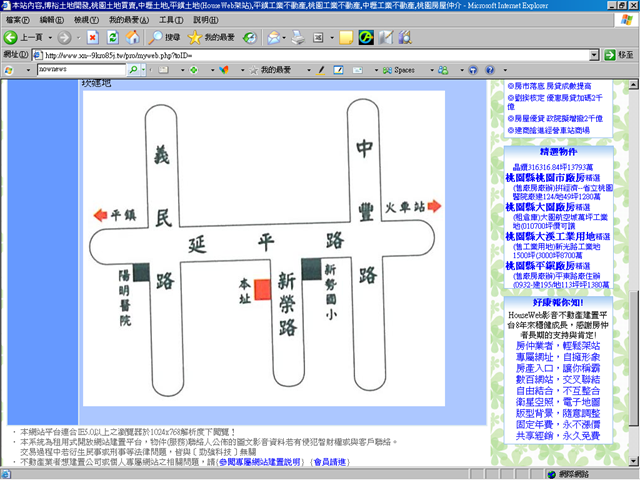Click the highlighter pen icon
Screen dimensions: 640x480
tap(321, 70)
